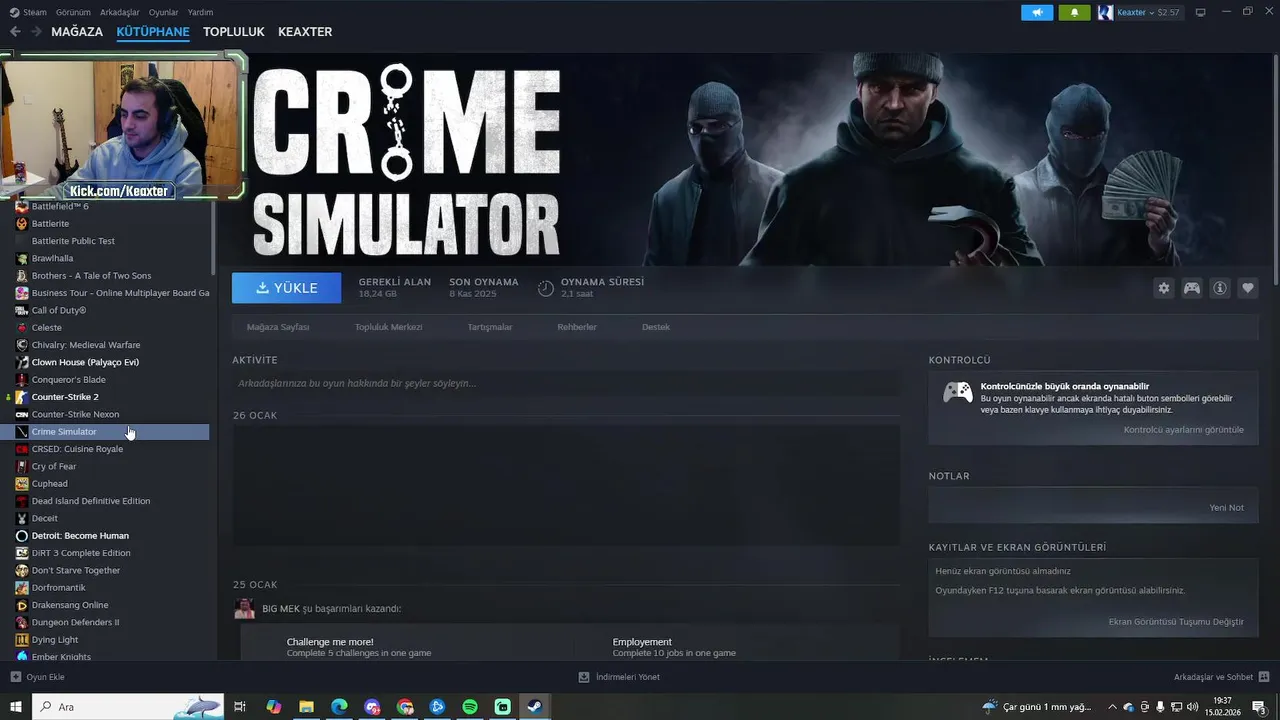This screenshot has height=720, width=1280.
Task: Click Ekran Görüntüsü Tuşunu Değiştir
Action: click(1176, 622)
